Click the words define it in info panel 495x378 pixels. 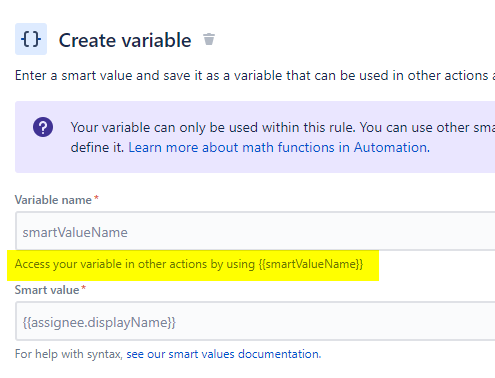(x=97, y=147)
